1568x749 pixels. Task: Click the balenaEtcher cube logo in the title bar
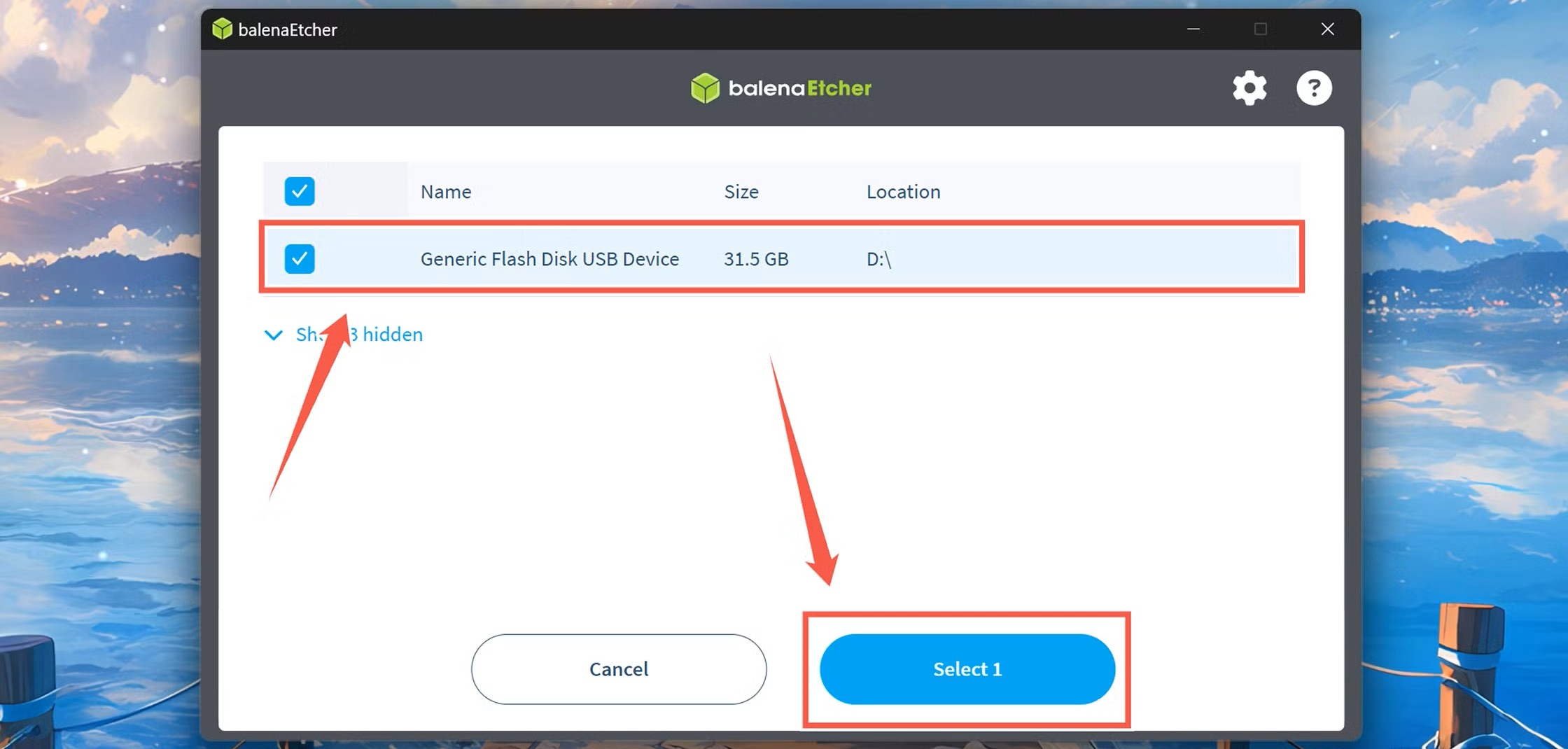click(222, 29)
